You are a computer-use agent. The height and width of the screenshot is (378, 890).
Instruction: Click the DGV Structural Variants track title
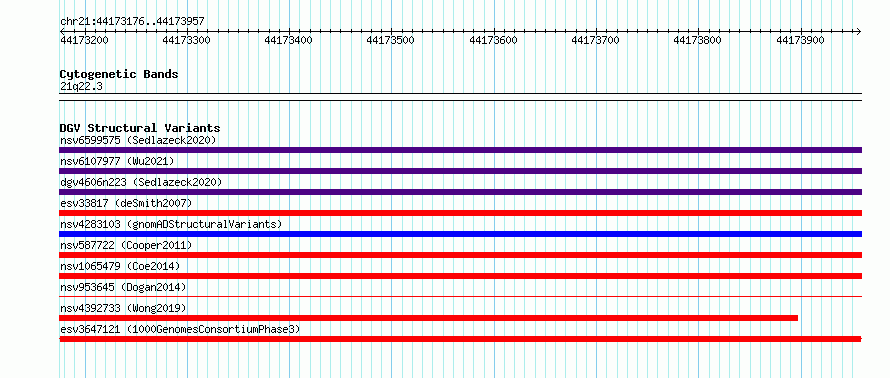tap(140, 128)
